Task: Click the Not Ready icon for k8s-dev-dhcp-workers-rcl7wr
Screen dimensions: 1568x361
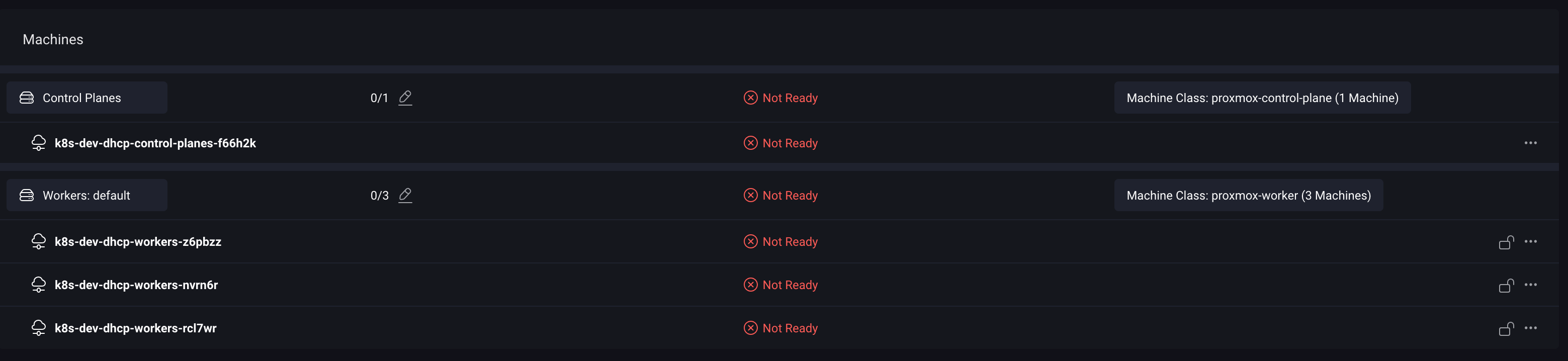Action: pos(750,327)
